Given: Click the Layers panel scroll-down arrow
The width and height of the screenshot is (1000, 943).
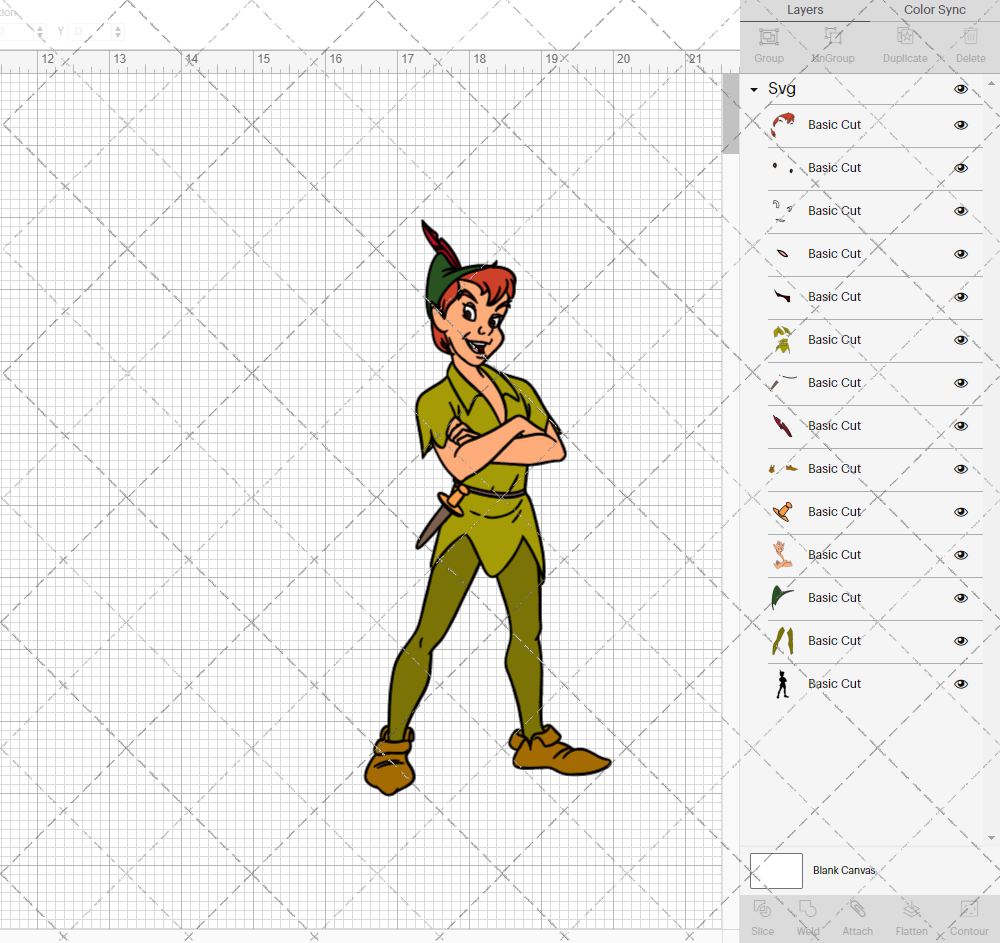Looking at the screenshot, I should (x=990, y=838).
